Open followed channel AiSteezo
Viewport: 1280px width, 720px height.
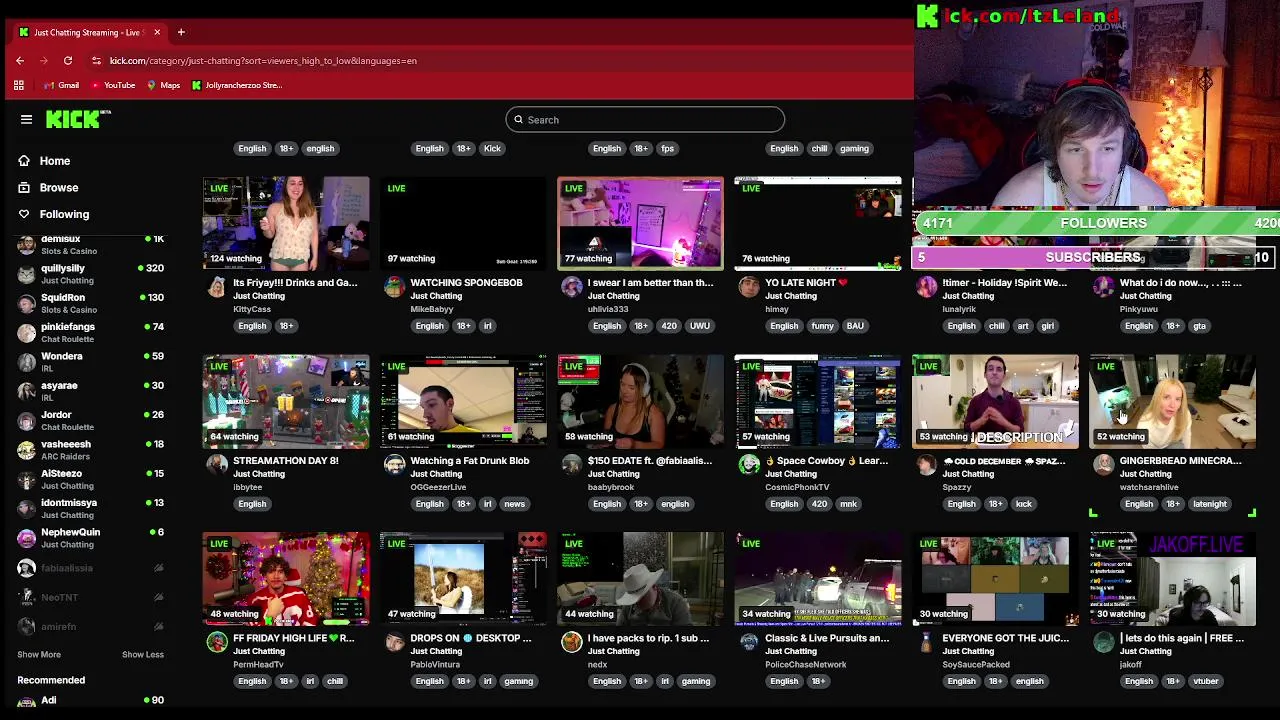pos(90,479)
